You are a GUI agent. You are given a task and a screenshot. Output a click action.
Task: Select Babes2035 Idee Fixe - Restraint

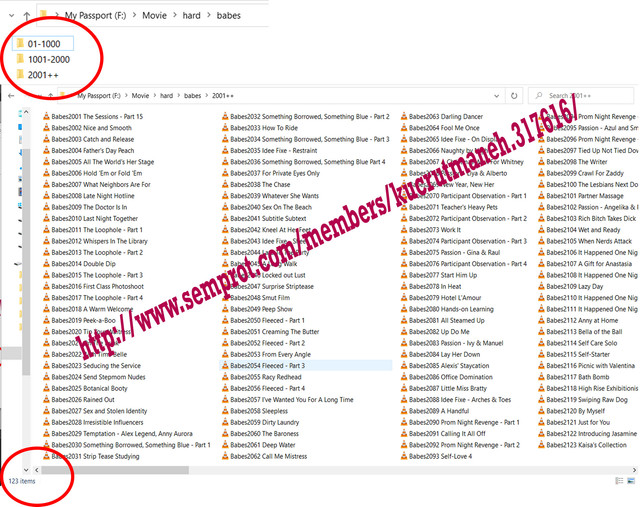(x=270, y=150)
